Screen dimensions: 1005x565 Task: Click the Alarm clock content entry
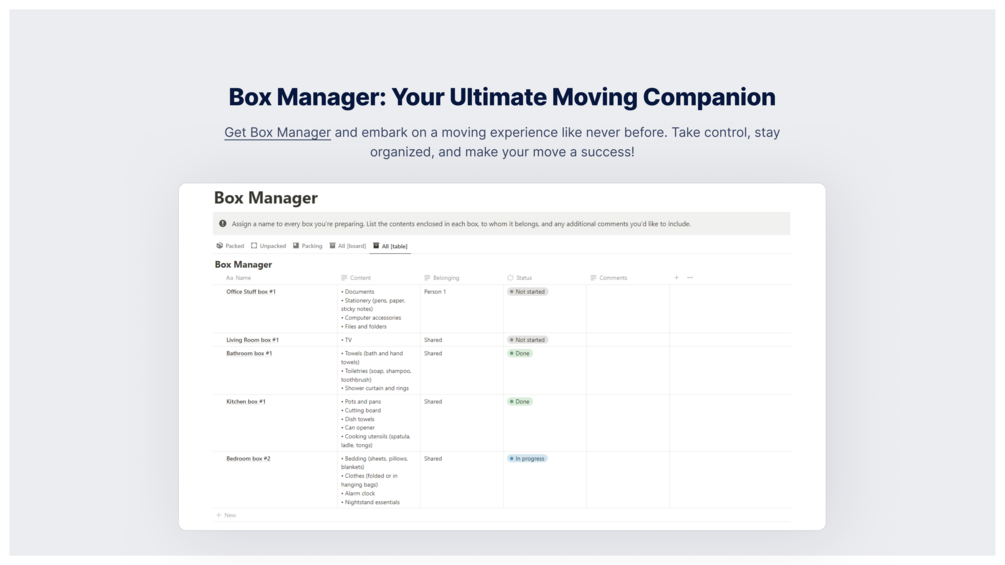coord(358,494)
